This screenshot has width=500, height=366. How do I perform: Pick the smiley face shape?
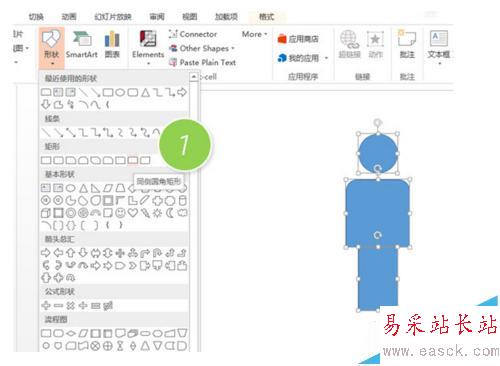click(x=120, y=213)
